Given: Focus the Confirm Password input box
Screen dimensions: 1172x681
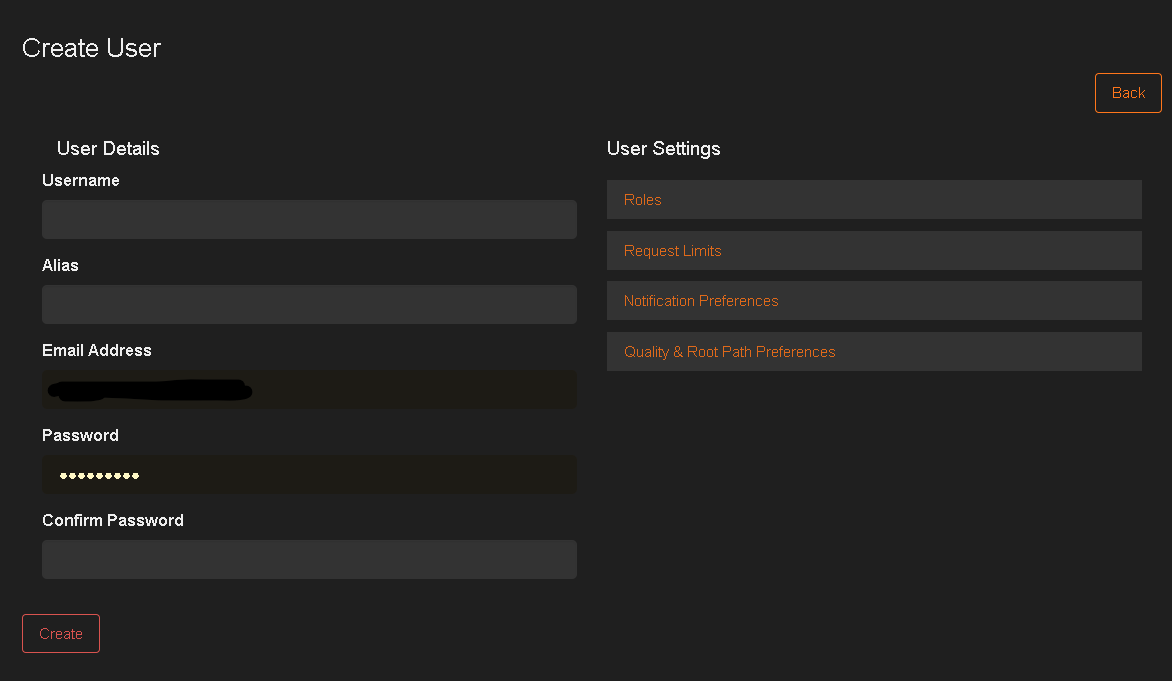Looking at the screenshot, I should coord(309,560).
